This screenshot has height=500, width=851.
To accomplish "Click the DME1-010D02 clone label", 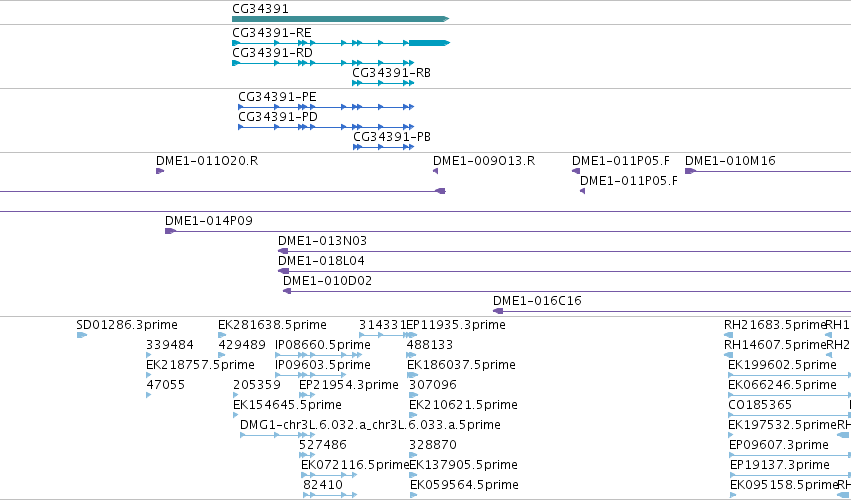I will [327, 281].
